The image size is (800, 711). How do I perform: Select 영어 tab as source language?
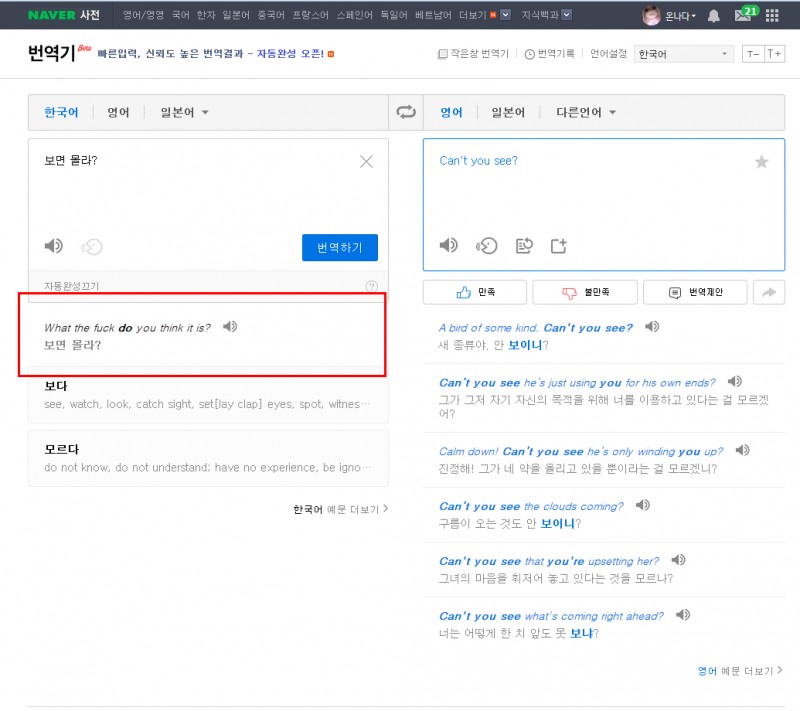tap(118, 113)
